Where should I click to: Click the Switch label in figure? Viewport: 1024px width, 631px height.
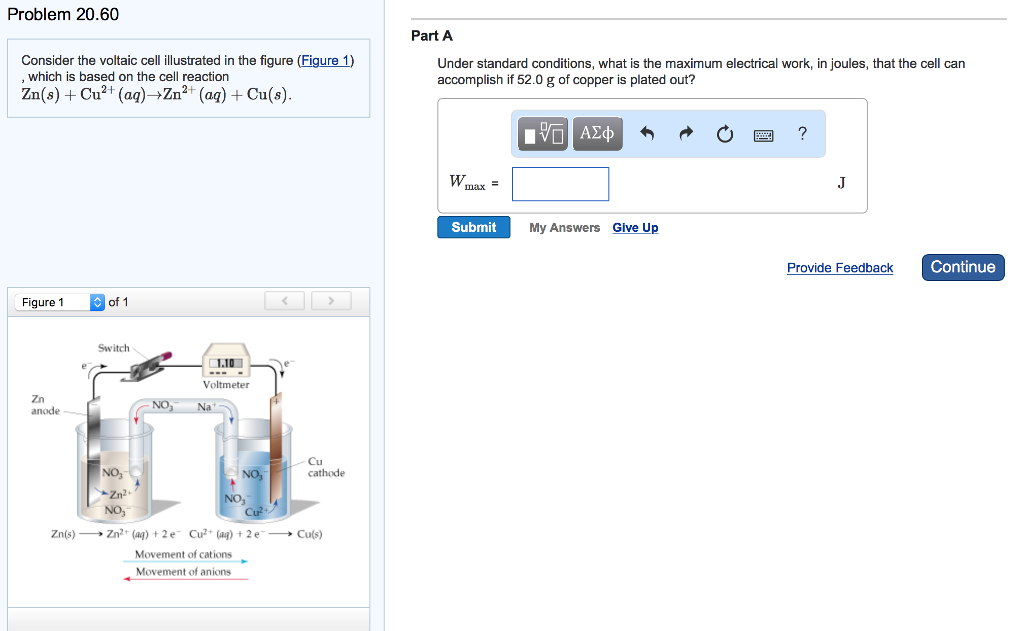114,348
